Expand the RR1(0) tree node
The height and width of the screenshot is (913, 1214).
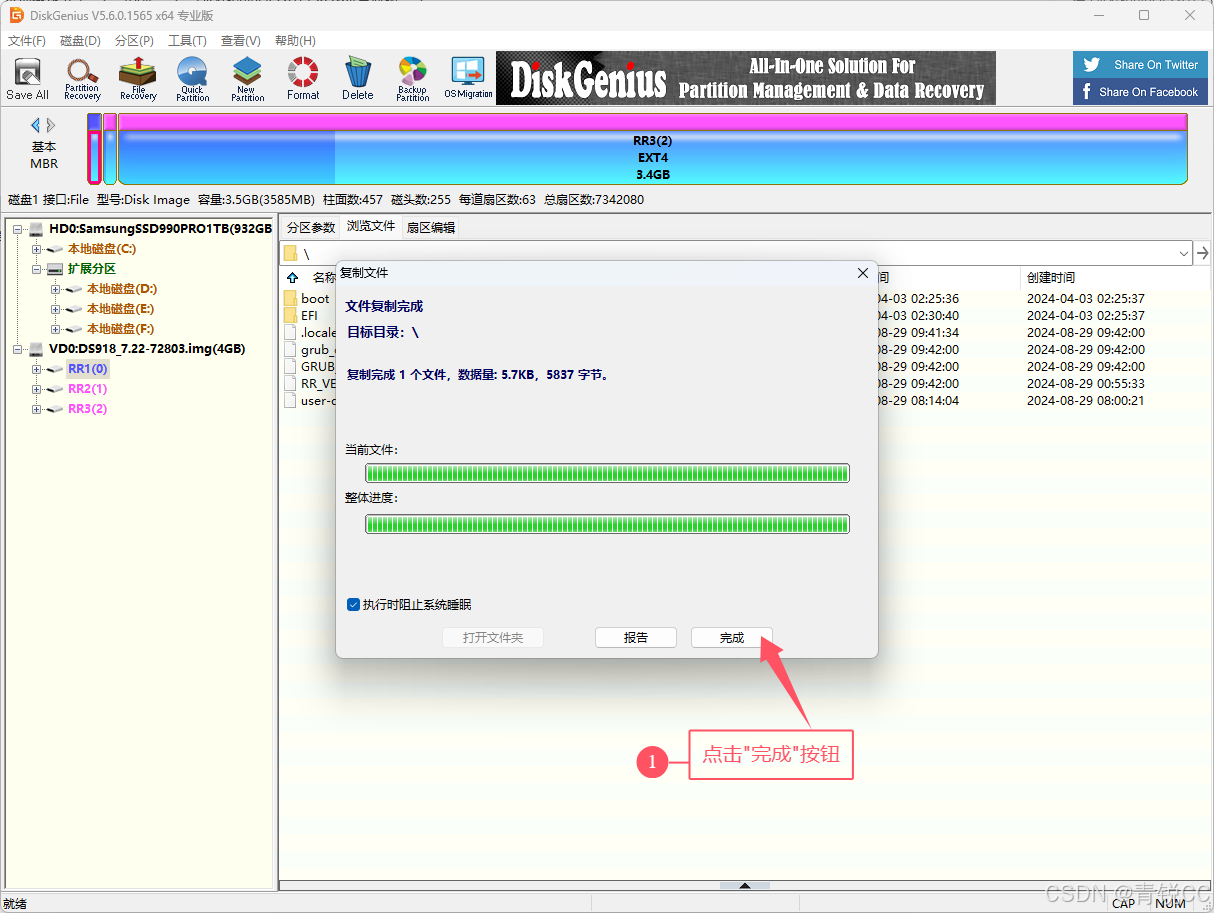(x=37, y=369)
